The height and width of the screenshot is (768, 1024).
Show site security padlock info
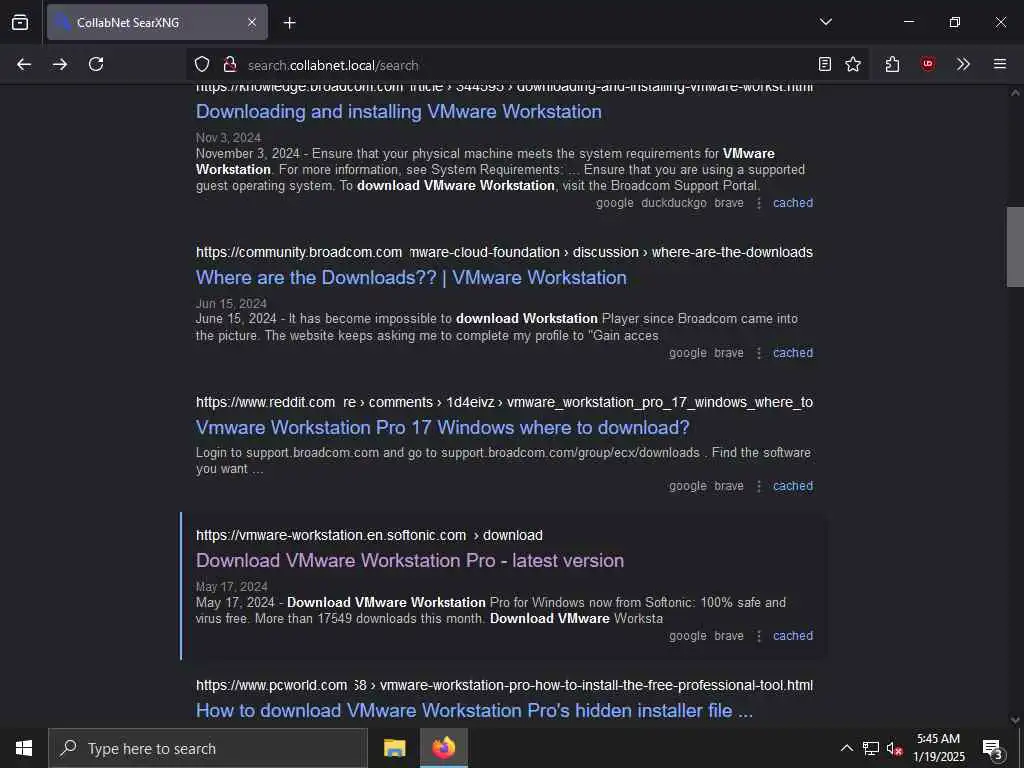[x=229, y=64]
